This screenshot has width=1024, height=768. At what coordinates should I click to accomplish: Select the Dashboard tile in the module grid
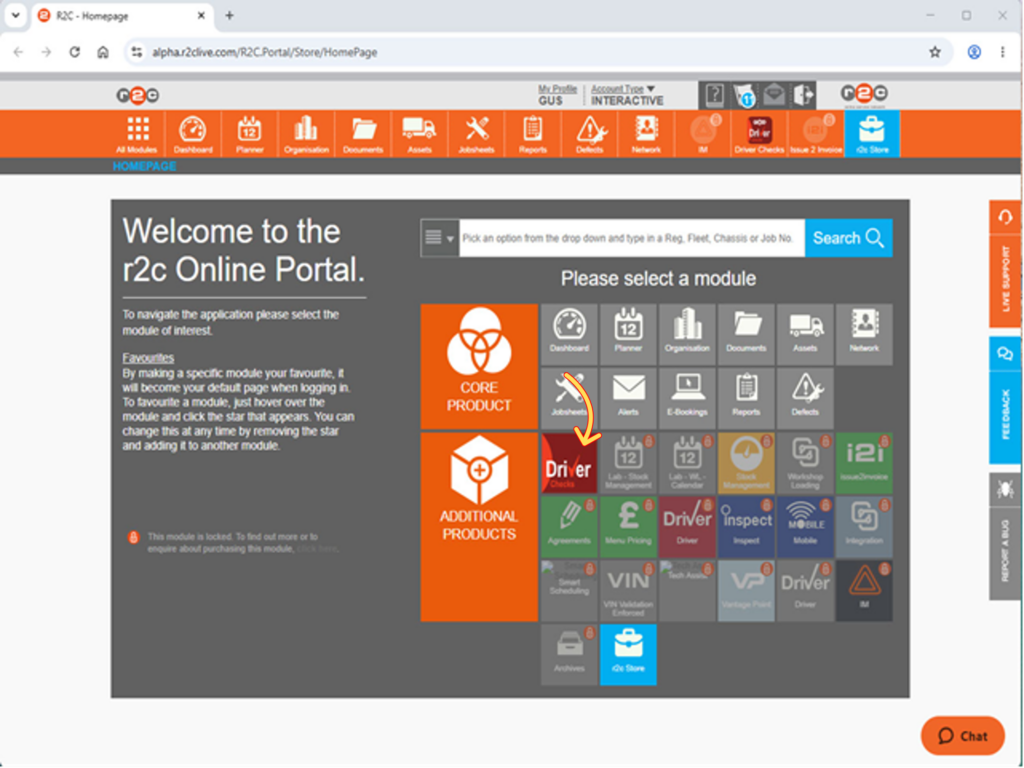pyautogui.click(x=569, y=334)
